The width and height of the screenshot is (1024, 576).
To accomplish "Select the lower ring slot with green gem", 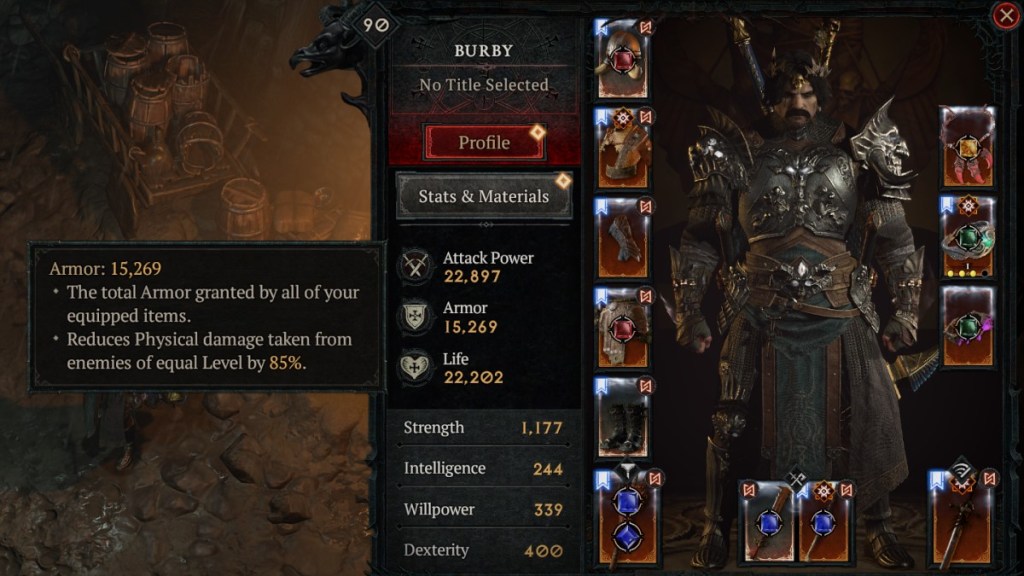I will pos(968,327).
